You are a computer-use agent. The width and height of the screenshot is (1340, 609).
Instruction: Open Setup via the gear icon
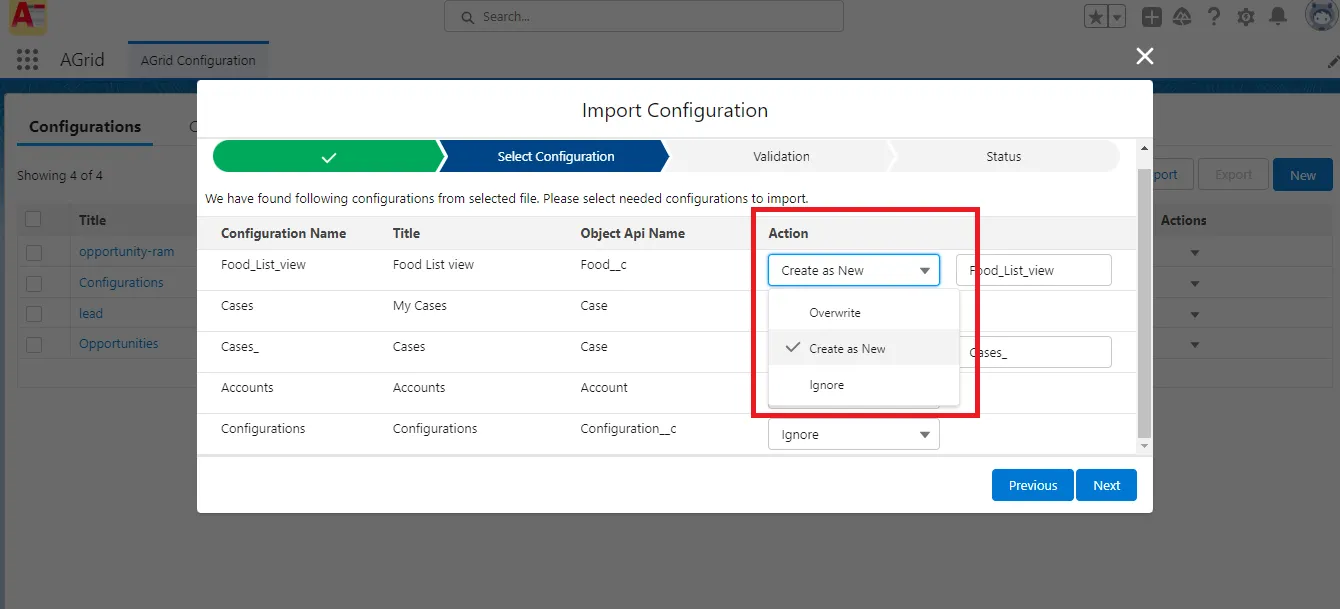1245,16
